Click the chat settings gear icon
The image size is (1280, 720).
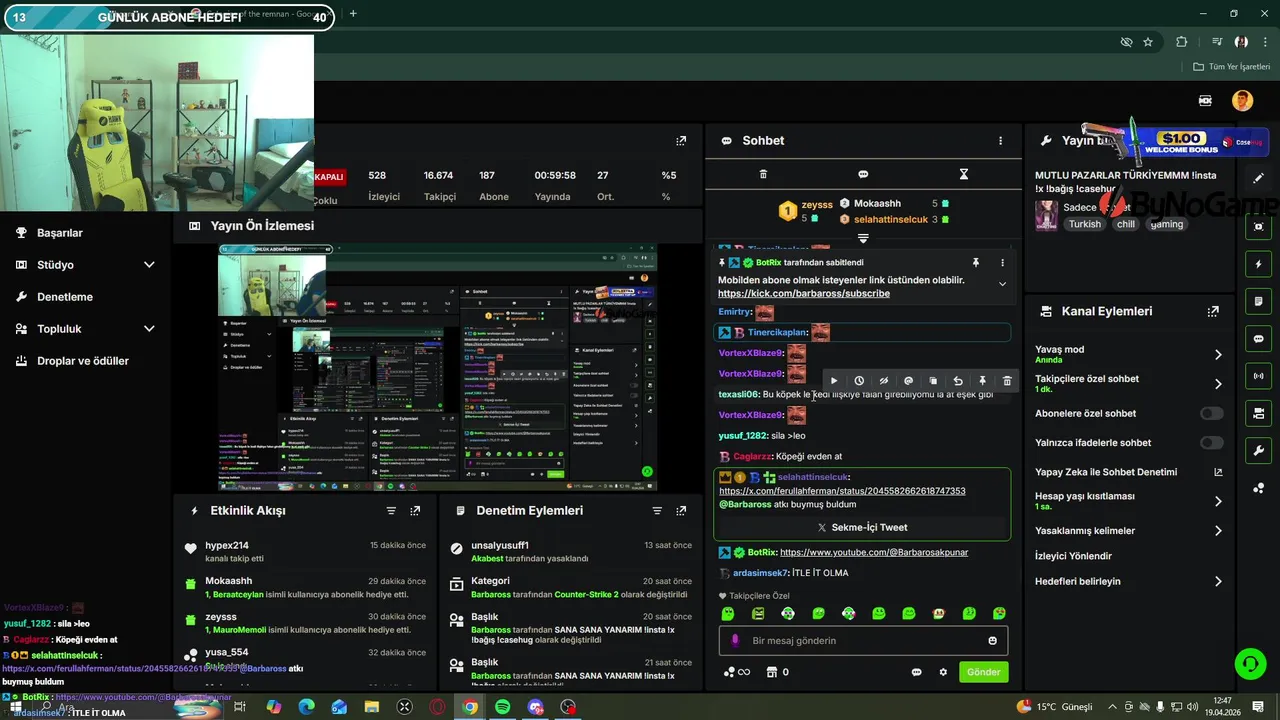(x=943, y=672)
